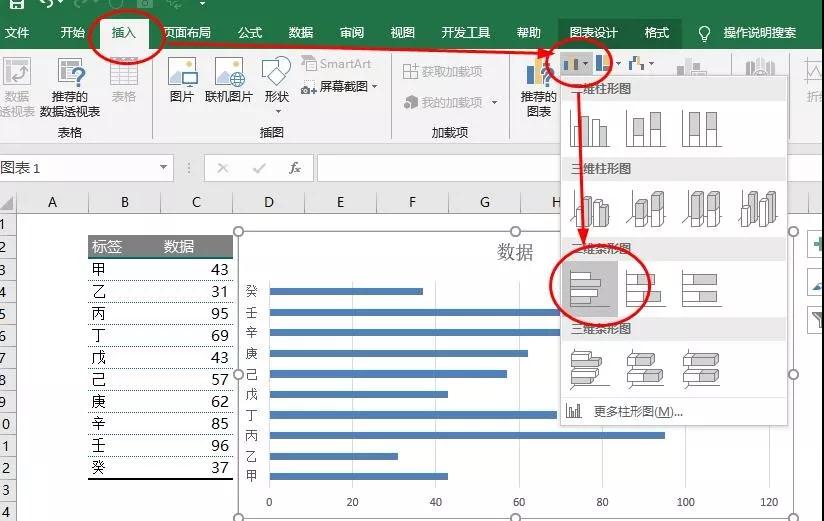This screenshot has height=521, width=824.
Task: Click 获取加载项 button
Action: pyautogui.click(x=442, y=71)
